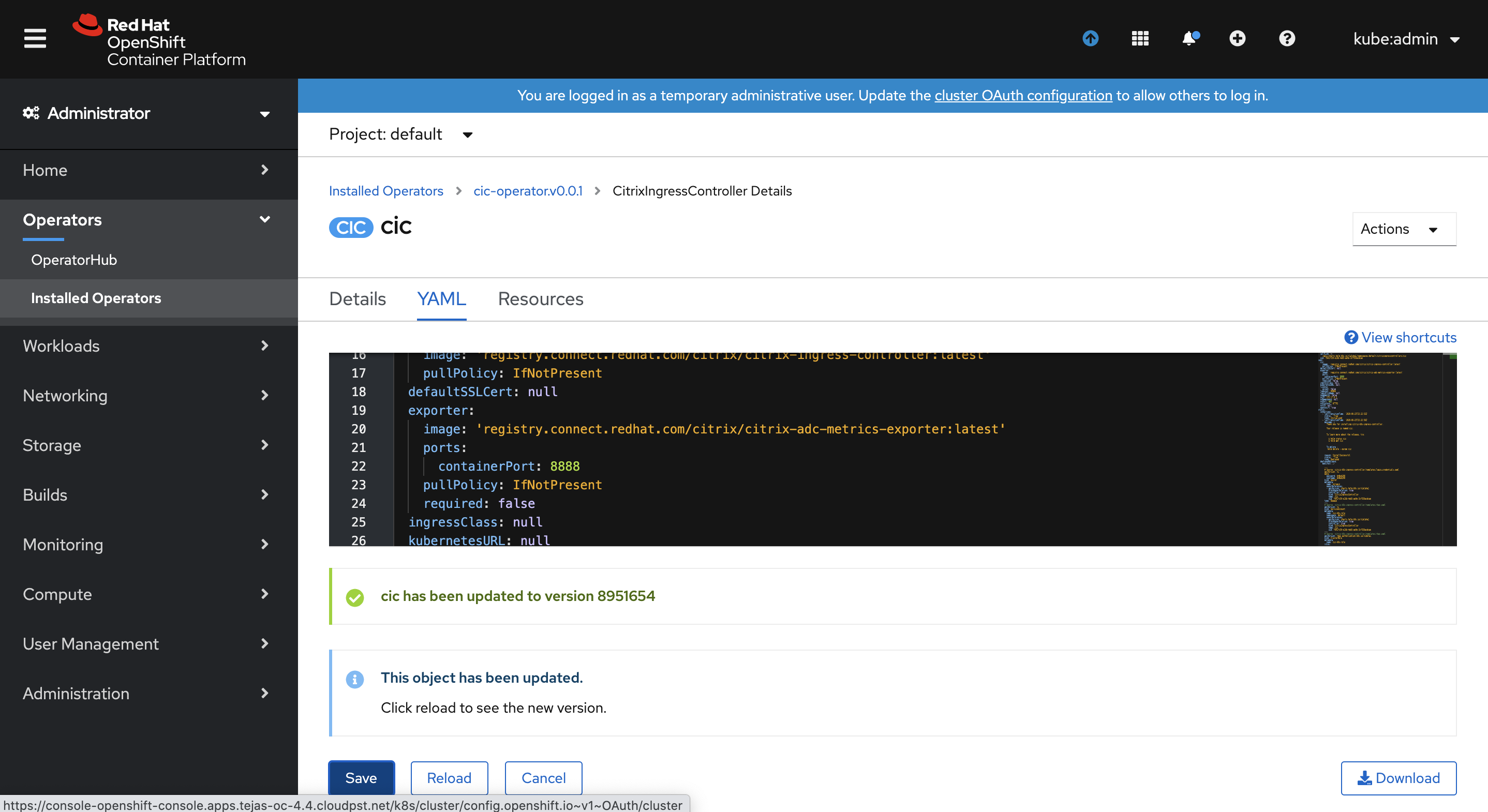Click the 'cic has been updated' message
The image size is (1488, 812).
[x=517, y=596]
